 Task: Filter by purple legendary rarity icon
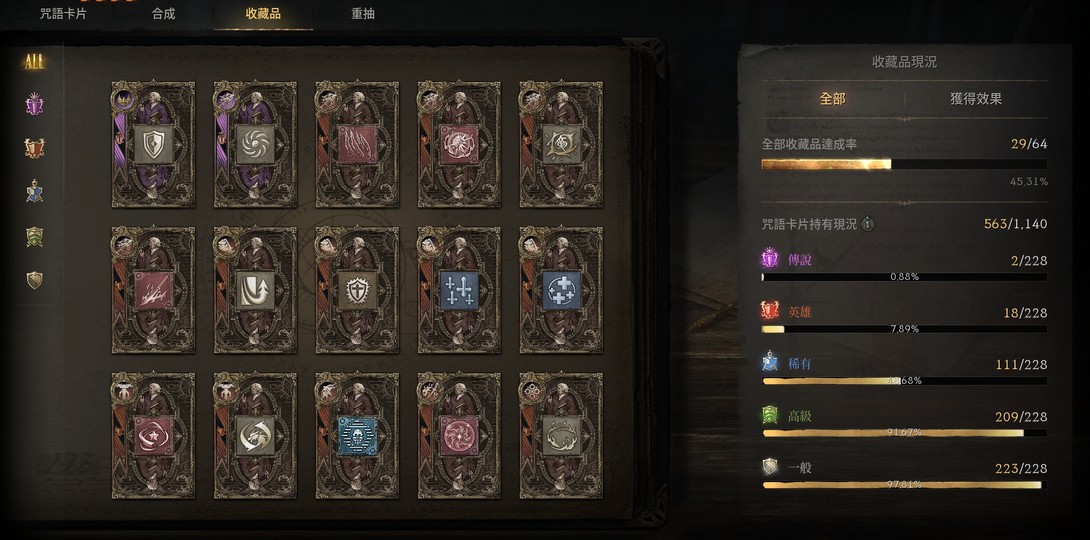(34, 105)
